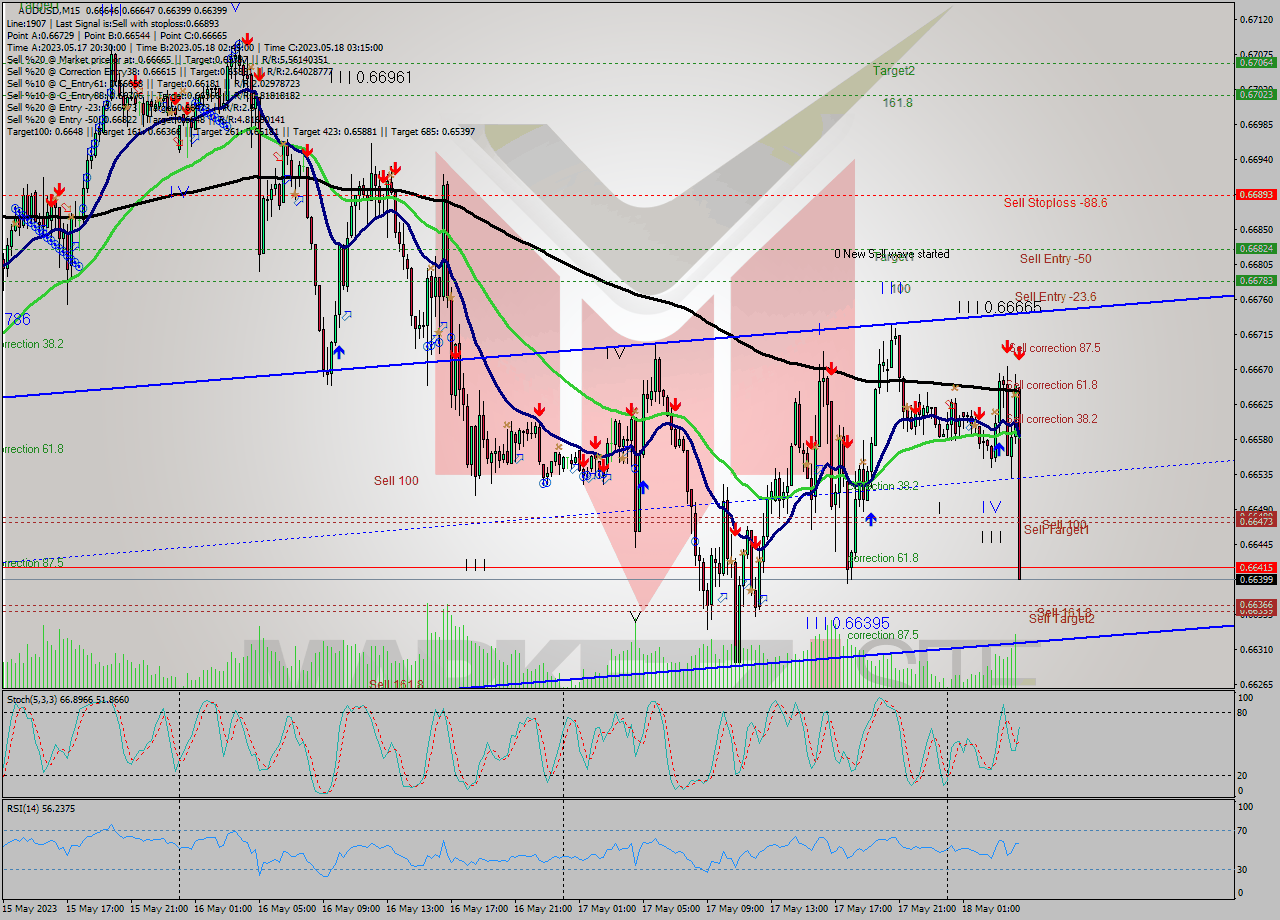This screenshot has width=1280, height=920.
Task: Click the 'Sell 100' label above the red watermark arrow
Action: pos(396,481)
